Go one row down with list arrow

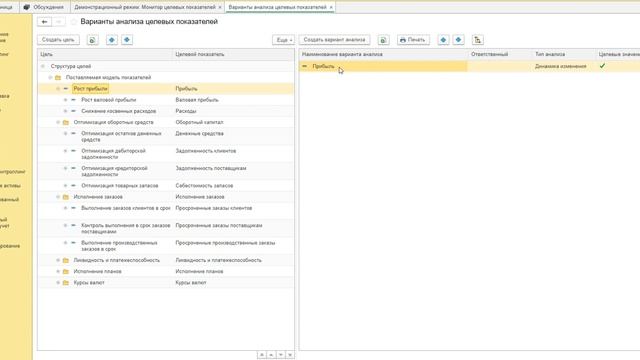[280, 355]
